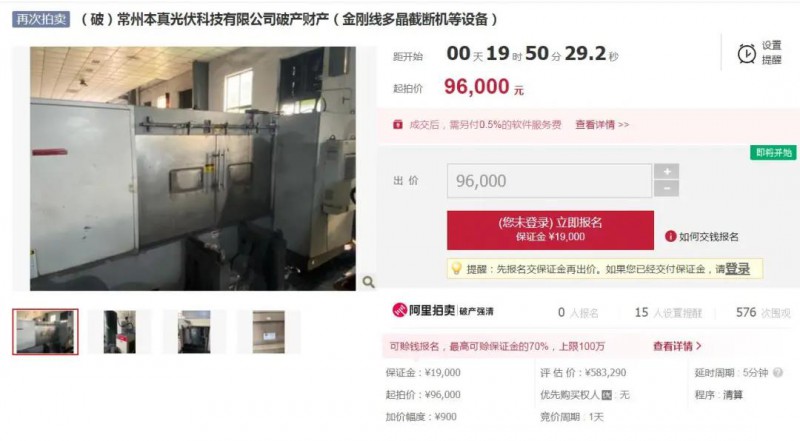
Task: Click the 如何交钱报名 link
Action: click(x=708, y=236)
